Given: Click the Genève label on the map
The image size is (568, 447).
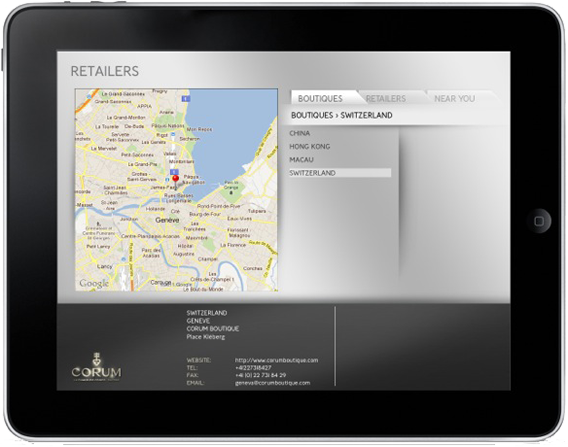Looking at the screenshot, I should [167, 220].
